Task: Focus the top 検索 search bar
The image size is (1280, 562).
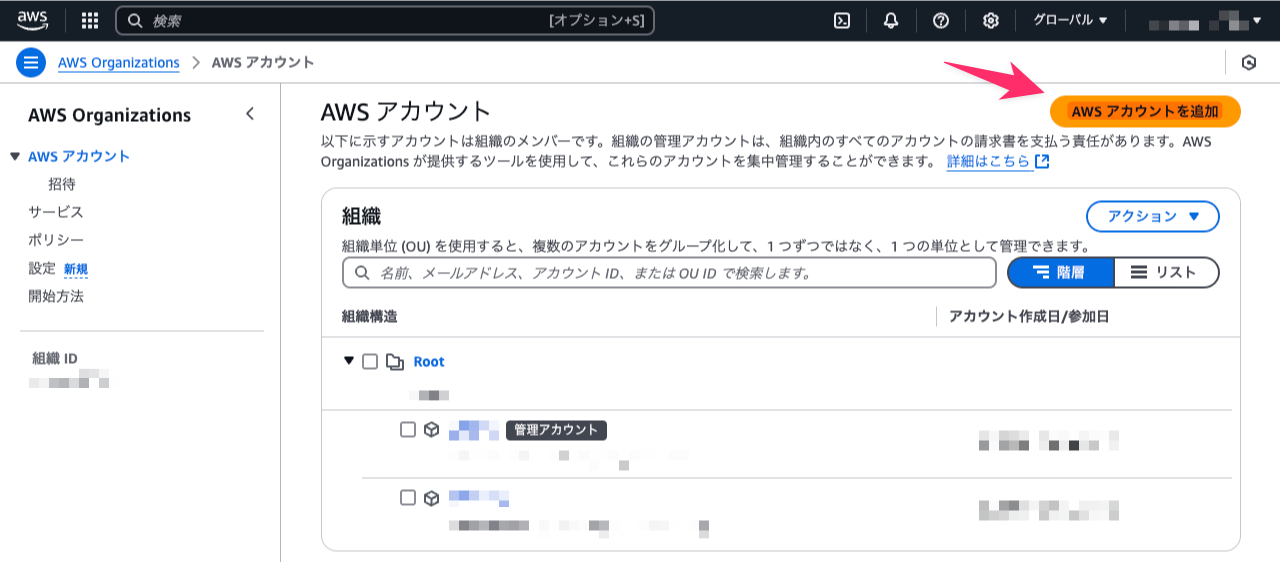Action: pyautogui.click(x=385, y=20)
